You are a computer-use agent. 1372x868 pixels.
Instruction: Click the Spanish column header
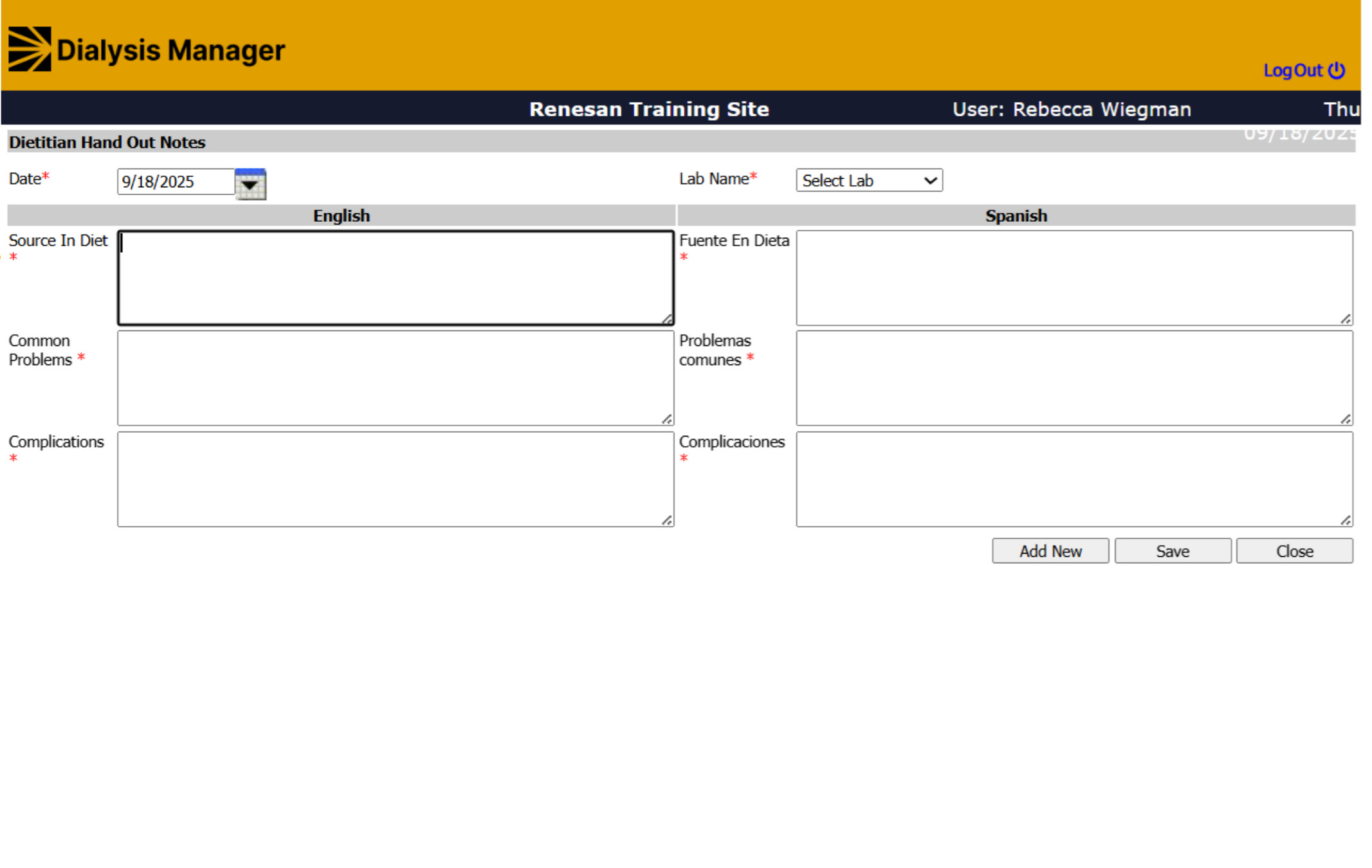pyautogui.click(x=1016, y=216)
